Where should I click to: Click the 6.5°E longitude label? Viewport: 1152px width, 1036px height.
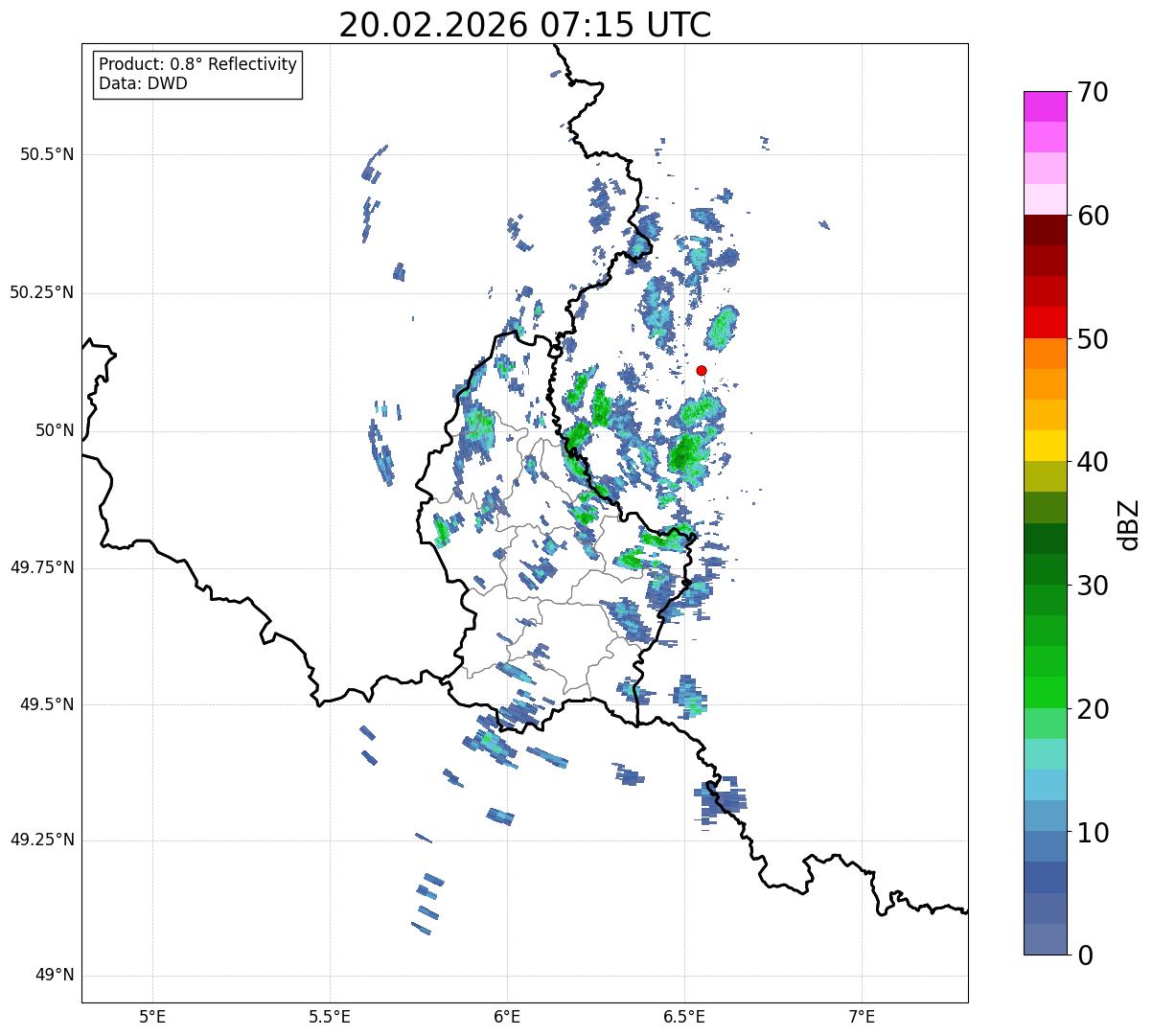tap(684, 1016)
